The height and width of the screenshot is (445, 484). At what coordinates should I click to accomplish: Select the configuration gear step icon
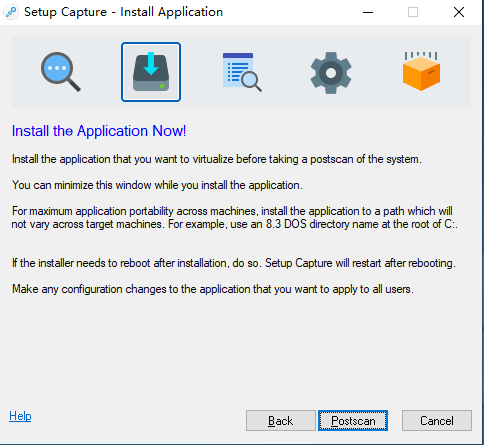(x=331, y=72)
